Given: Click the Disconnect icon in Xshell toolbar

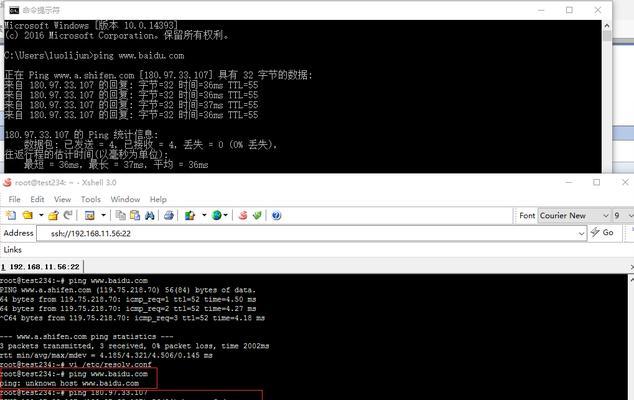Looking at the screenshot, I should pyautogui.click(x=53, y=215).
